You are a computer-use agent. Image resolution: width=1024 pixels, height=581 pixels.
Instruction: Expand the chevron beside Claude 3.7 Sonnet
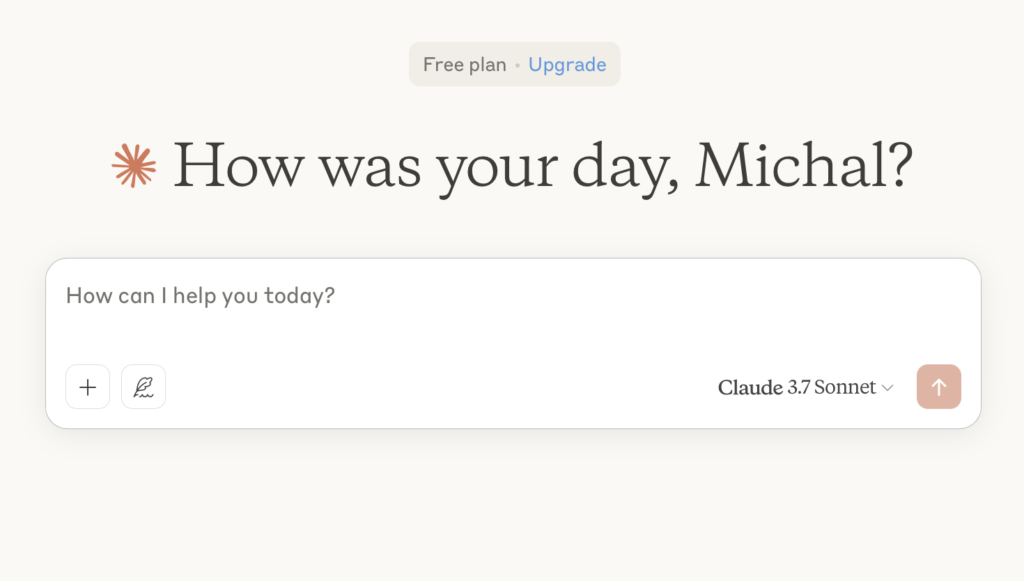click(888, 388)
